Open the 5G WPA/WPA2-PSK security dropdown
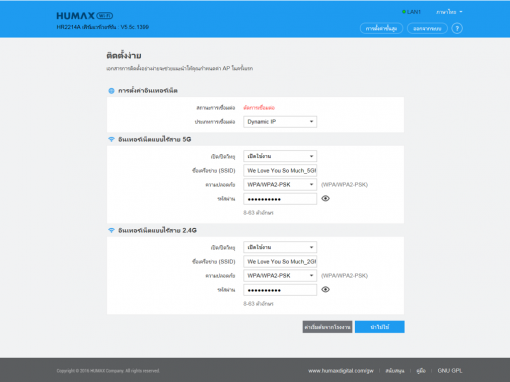Screen dimensions: 510x382 click(x=280, y=185)
